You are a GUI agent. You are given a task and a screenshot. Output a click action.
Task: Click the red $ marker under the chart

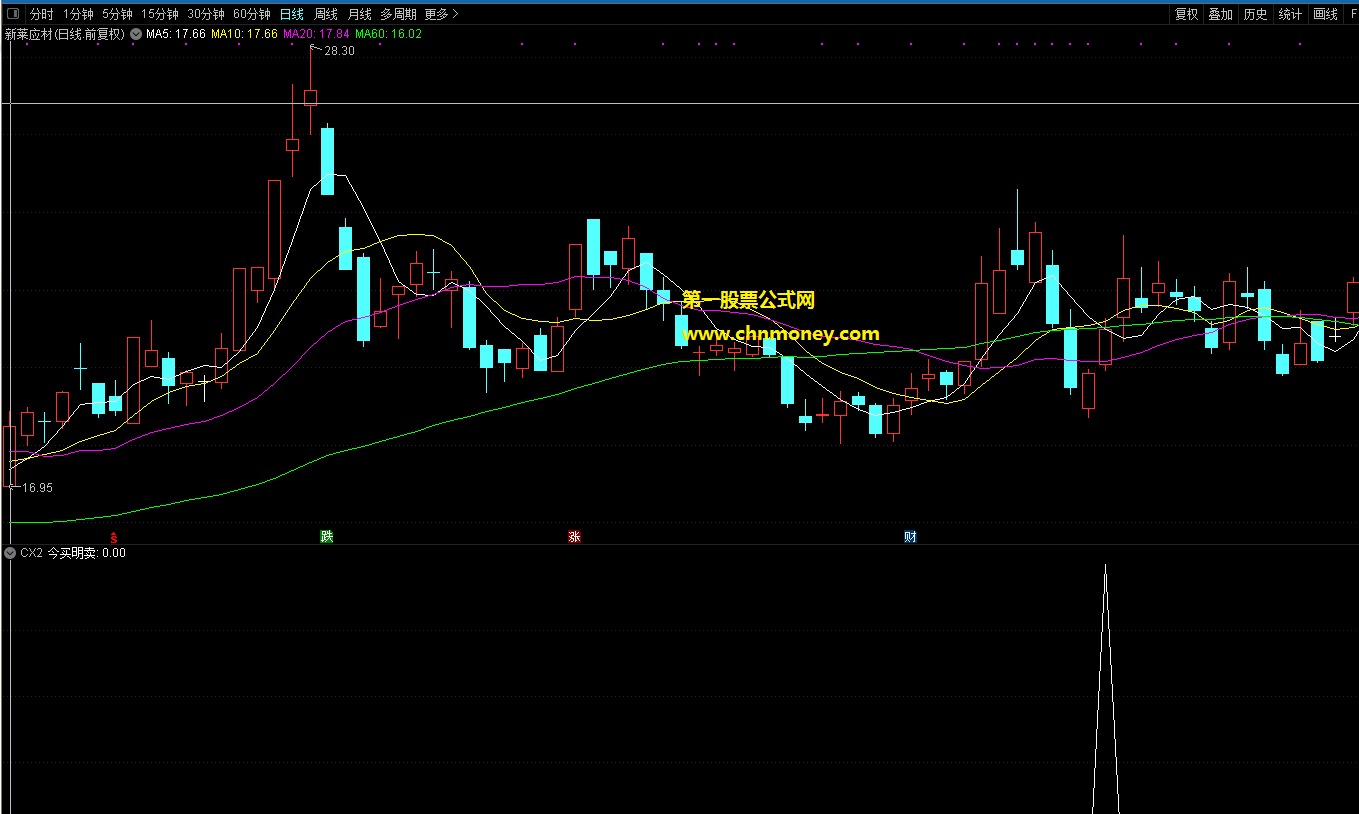[114, 537]
